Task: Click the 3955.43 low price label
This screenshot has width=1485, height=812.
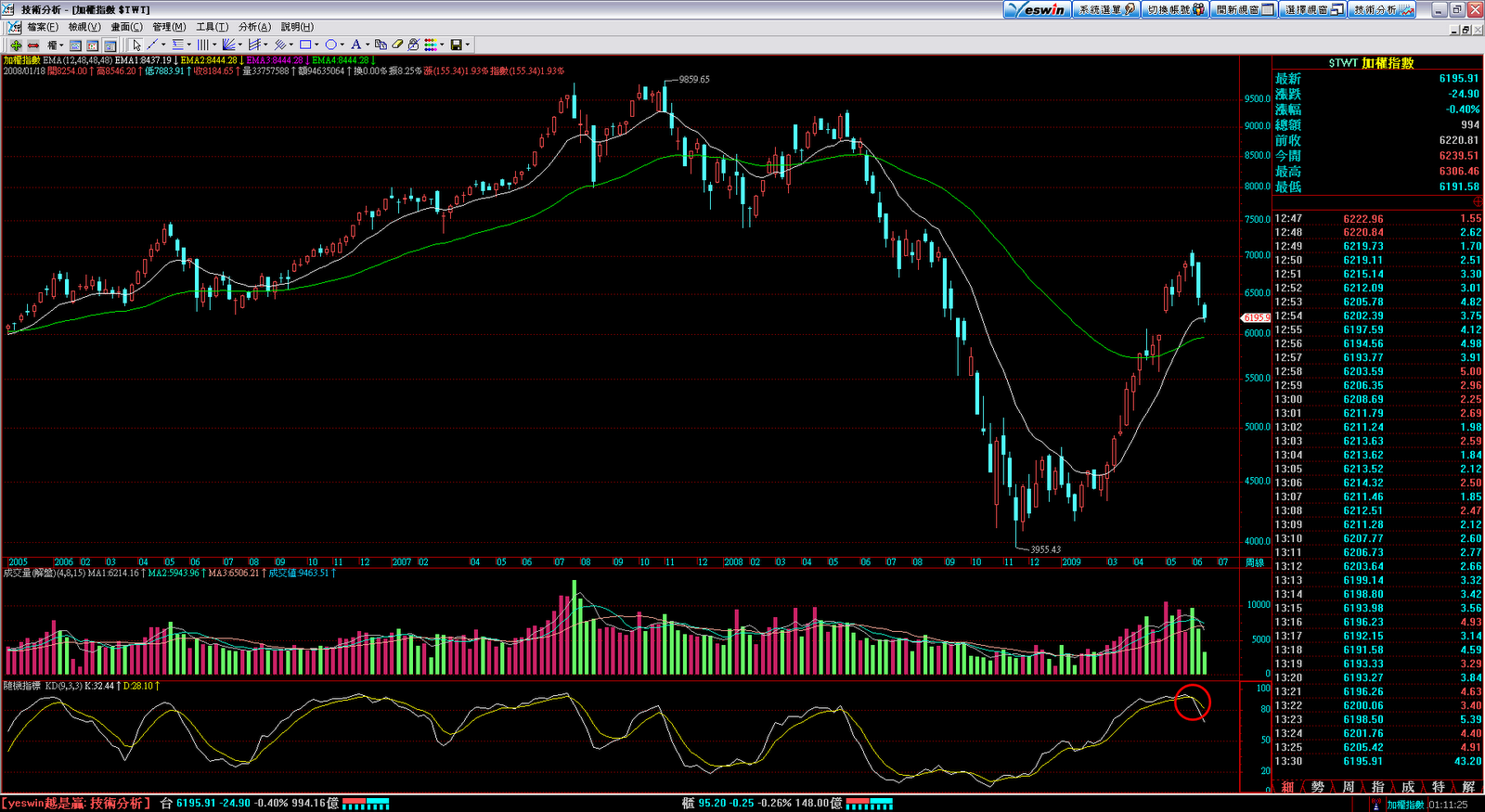Action: click(x=1045, y=549)
